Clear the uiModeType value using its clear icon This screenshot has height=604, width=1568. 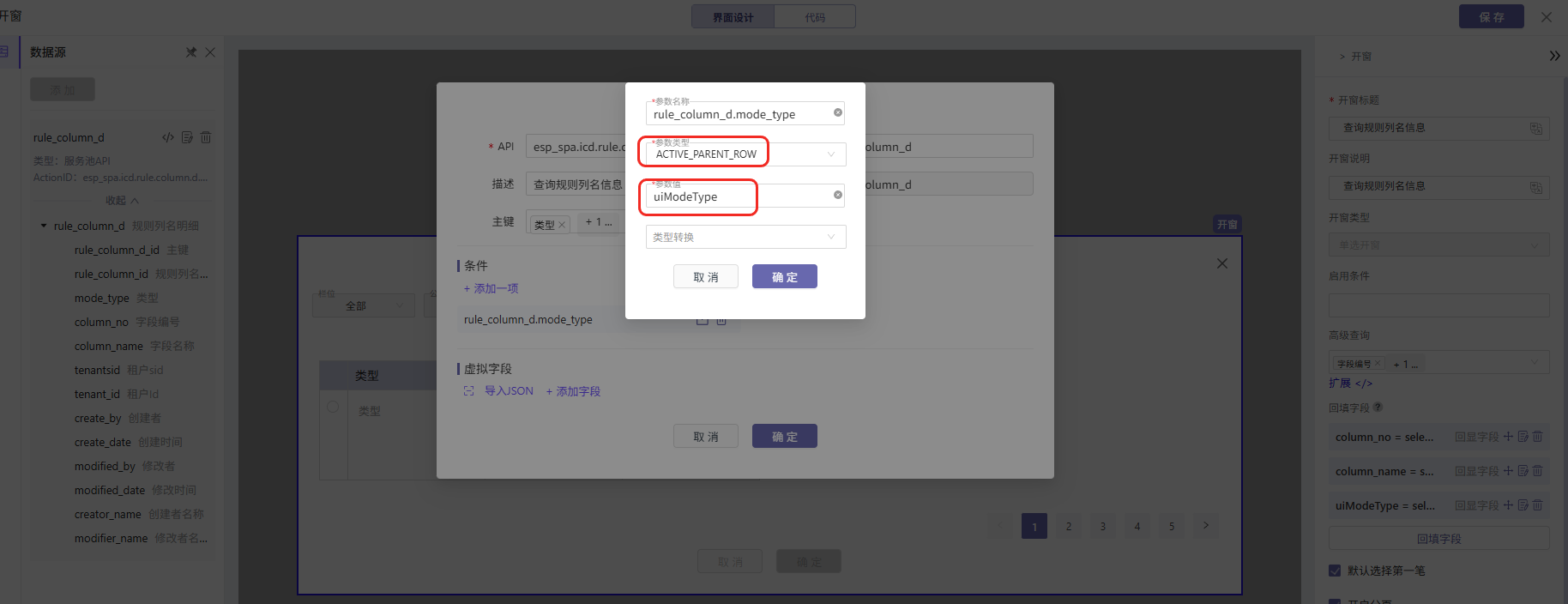point(838,195)
